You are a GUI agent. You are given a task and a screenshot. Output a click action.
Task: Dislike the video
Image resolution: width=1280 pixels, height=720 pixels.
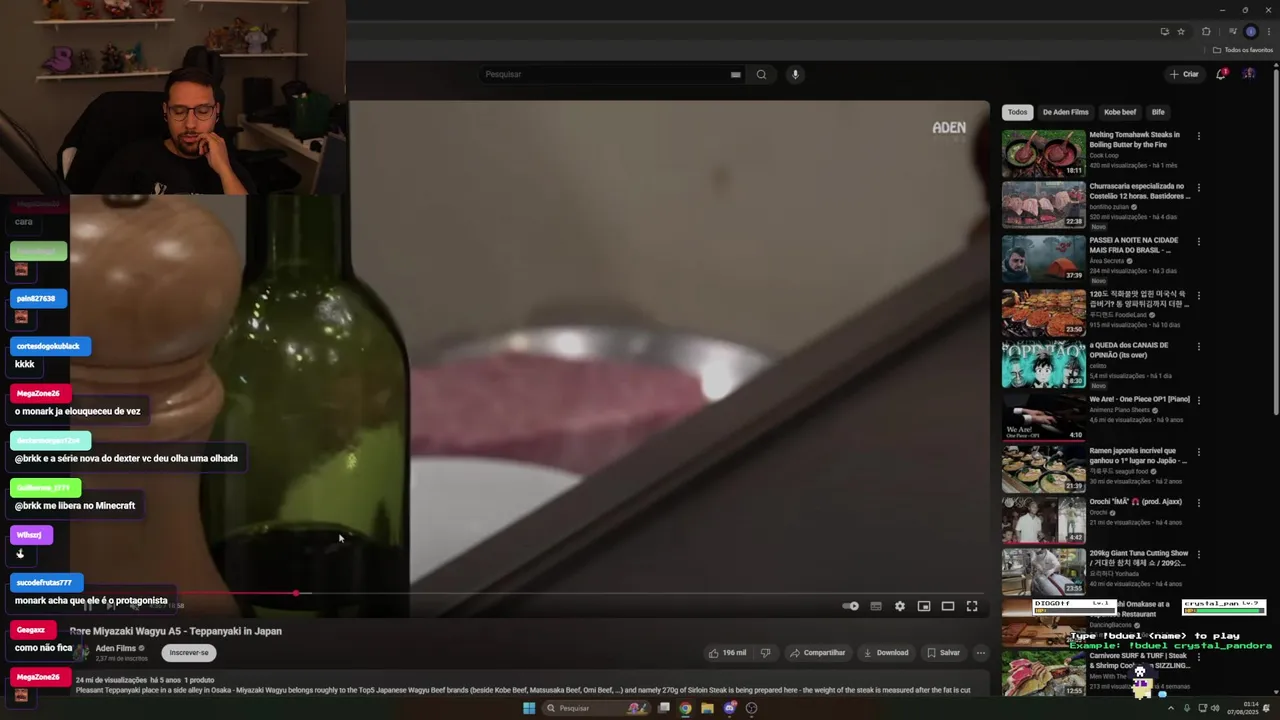point(765,653)
